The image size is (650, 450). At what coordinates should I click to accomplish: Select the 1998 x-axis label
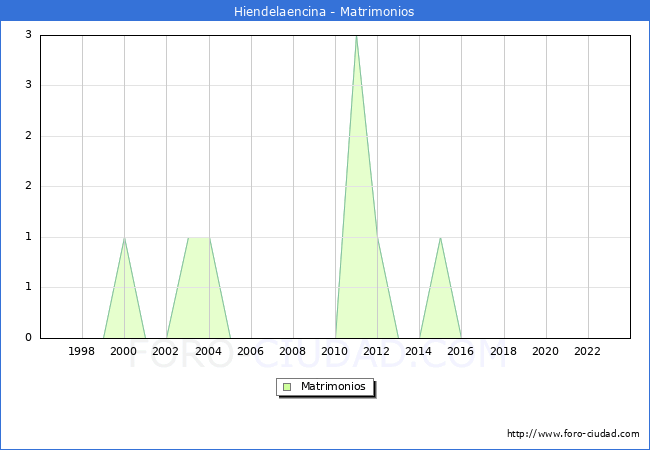coord(81,351)
